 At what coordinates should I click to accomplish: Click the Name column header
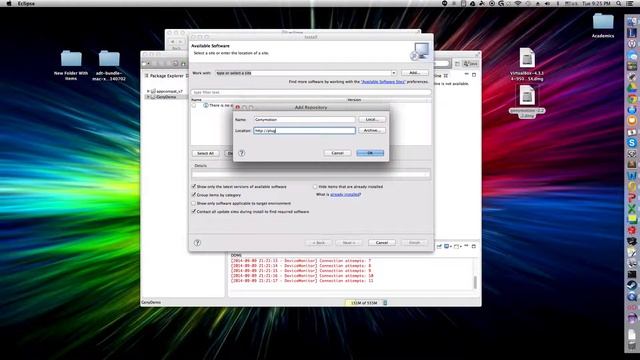coord(197,100)
